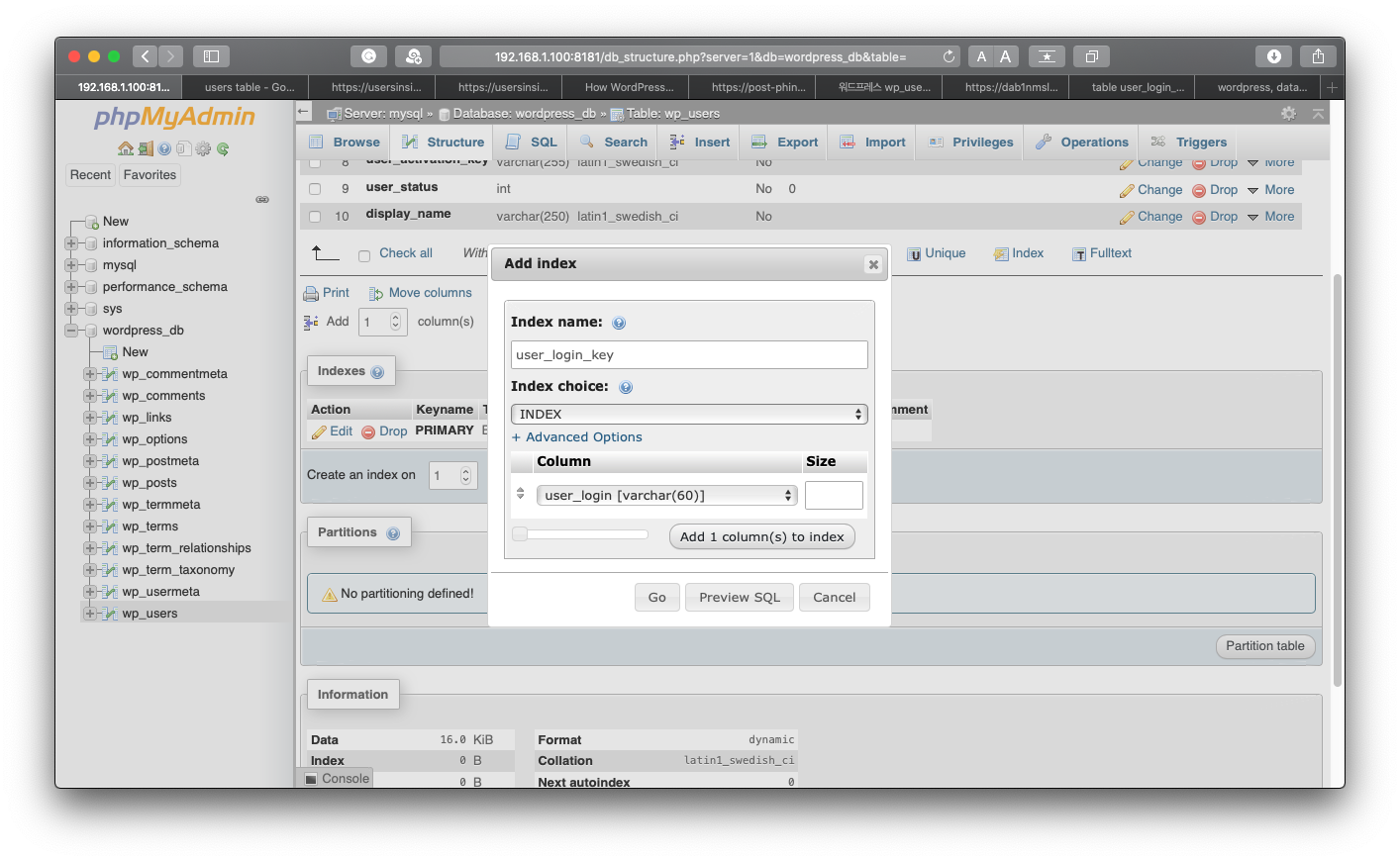Open wp_usermeta table in tree
The image size is (1400, 861).
pyautogui.click(x=160, y=592)
